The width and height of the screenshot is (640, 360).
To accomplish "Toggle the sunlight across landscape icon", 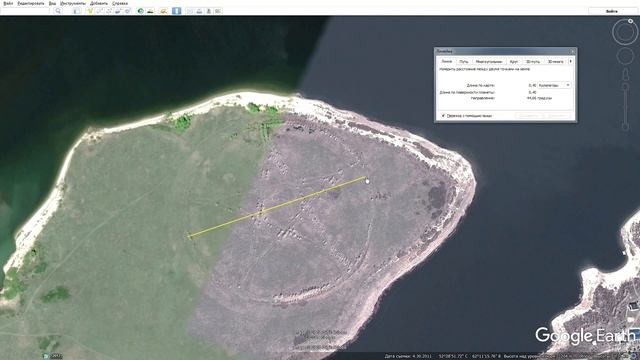I will point(150,11).
